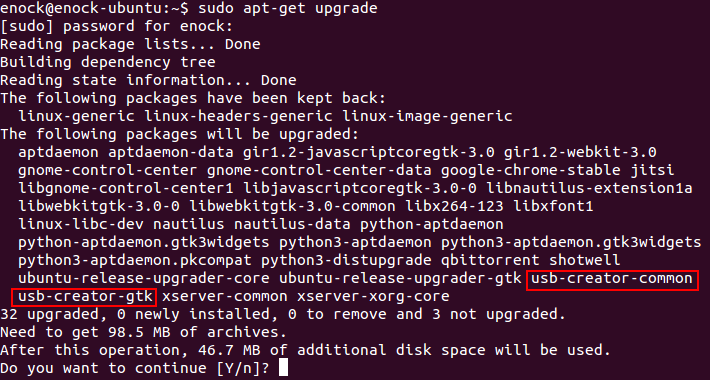Click the blinking cursor after the [Y/n] prompt
The width and height of the screenshot is (710, 380).
click(x=283, y=368)
